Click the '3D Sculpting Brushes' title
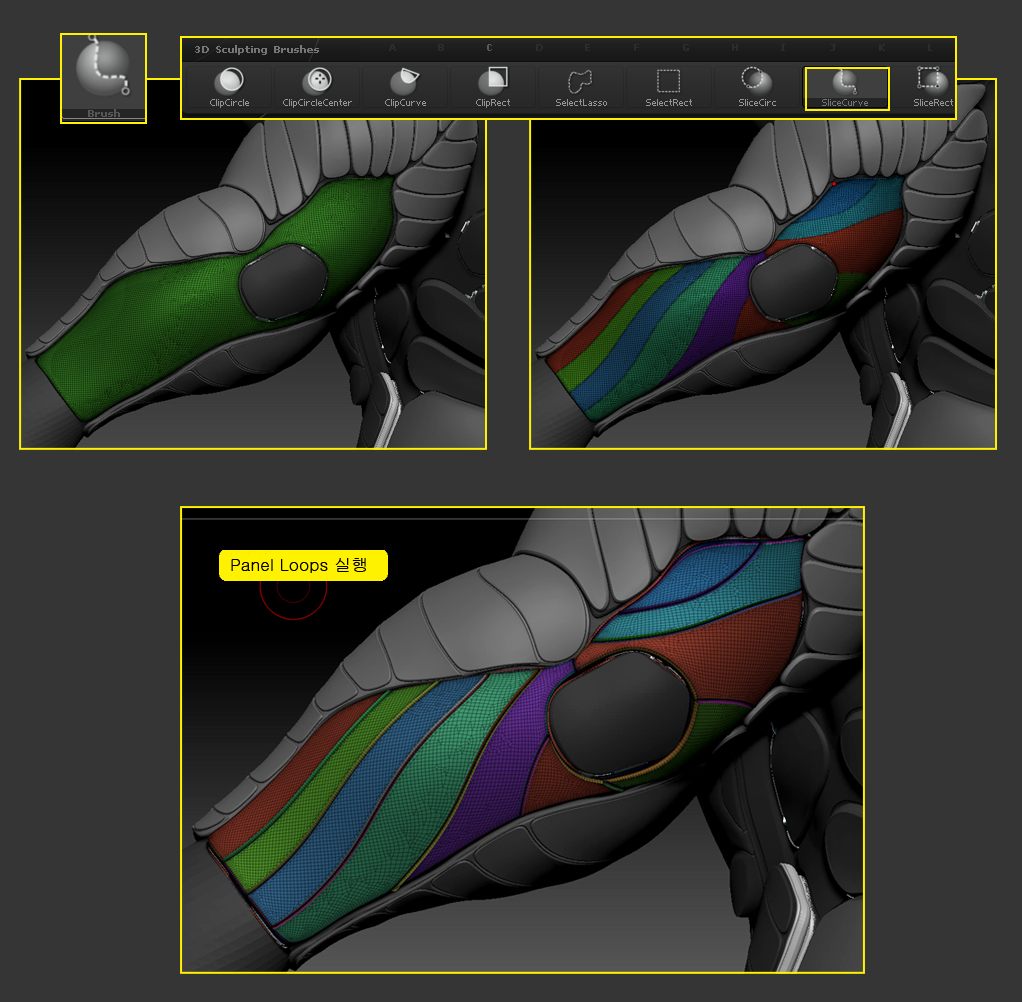1022x1002 pixels. 257,50
